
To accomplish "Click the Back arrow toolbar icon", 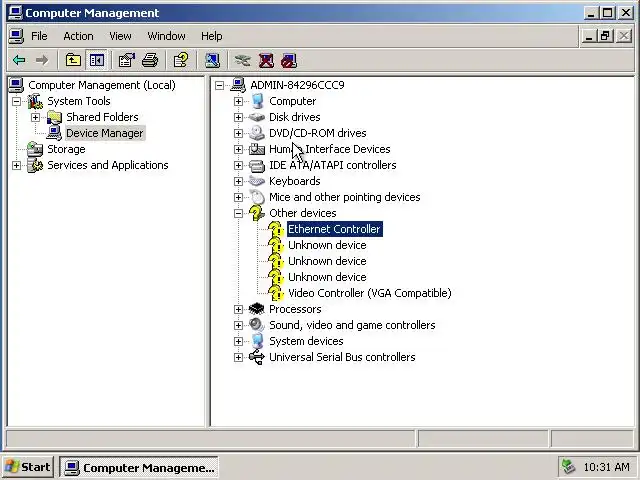I will coord(19,60).
